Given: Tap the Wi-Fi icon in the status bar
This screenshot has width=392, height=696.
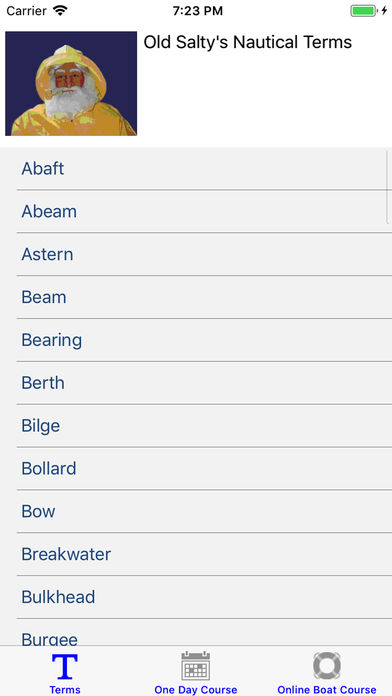Looking at the screenshot, I should 60,10.
